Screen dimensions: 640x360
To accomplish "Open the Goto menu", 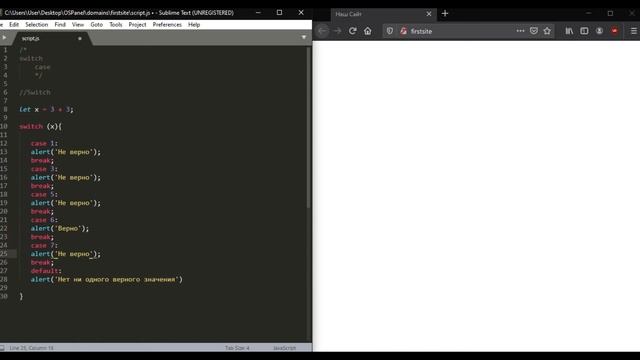I will (x=96, y=24).
